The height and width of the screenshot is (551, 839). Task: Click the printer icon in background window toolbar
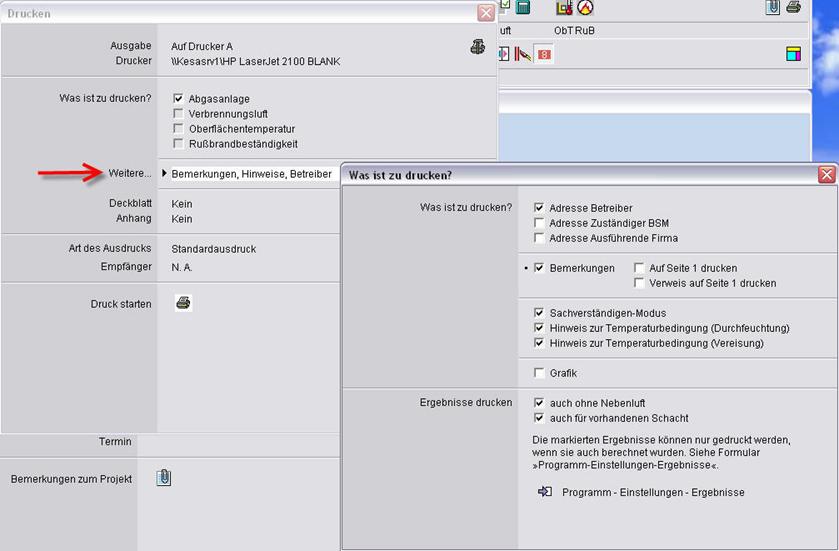click(x=794, y=7)
